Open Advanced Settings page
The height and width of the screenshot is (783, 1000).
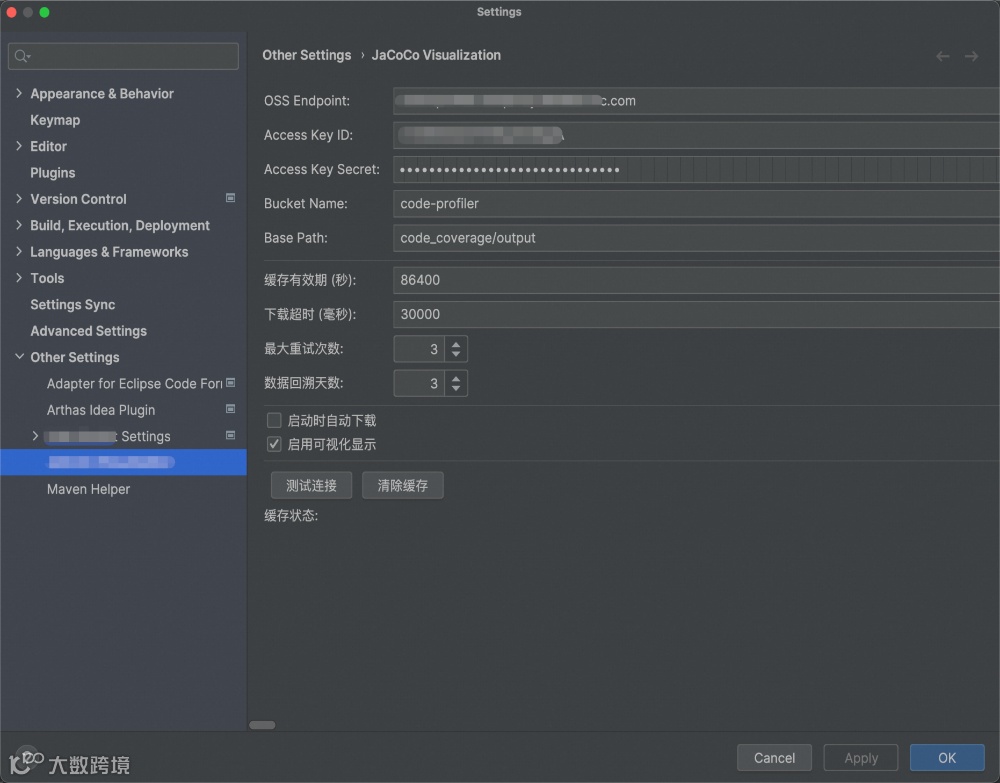(x=89, y=331)
